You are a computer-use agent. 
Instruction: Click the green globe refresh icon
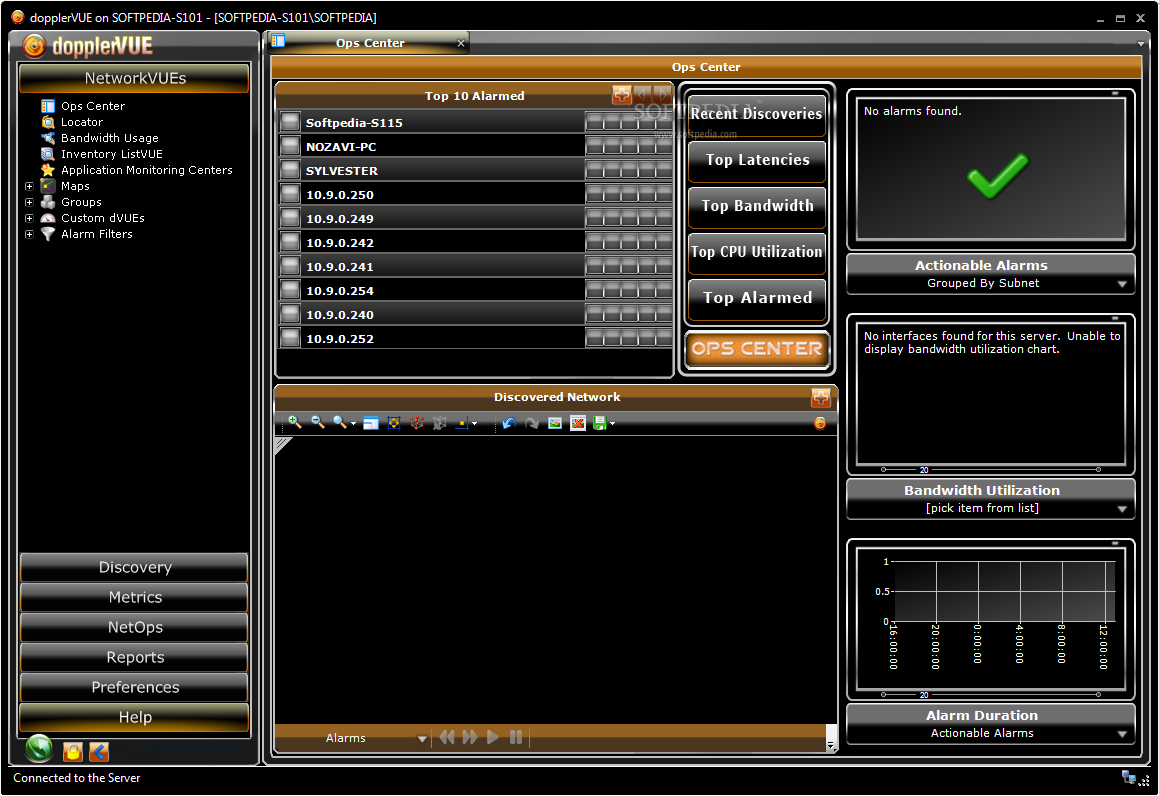[39, 749]
